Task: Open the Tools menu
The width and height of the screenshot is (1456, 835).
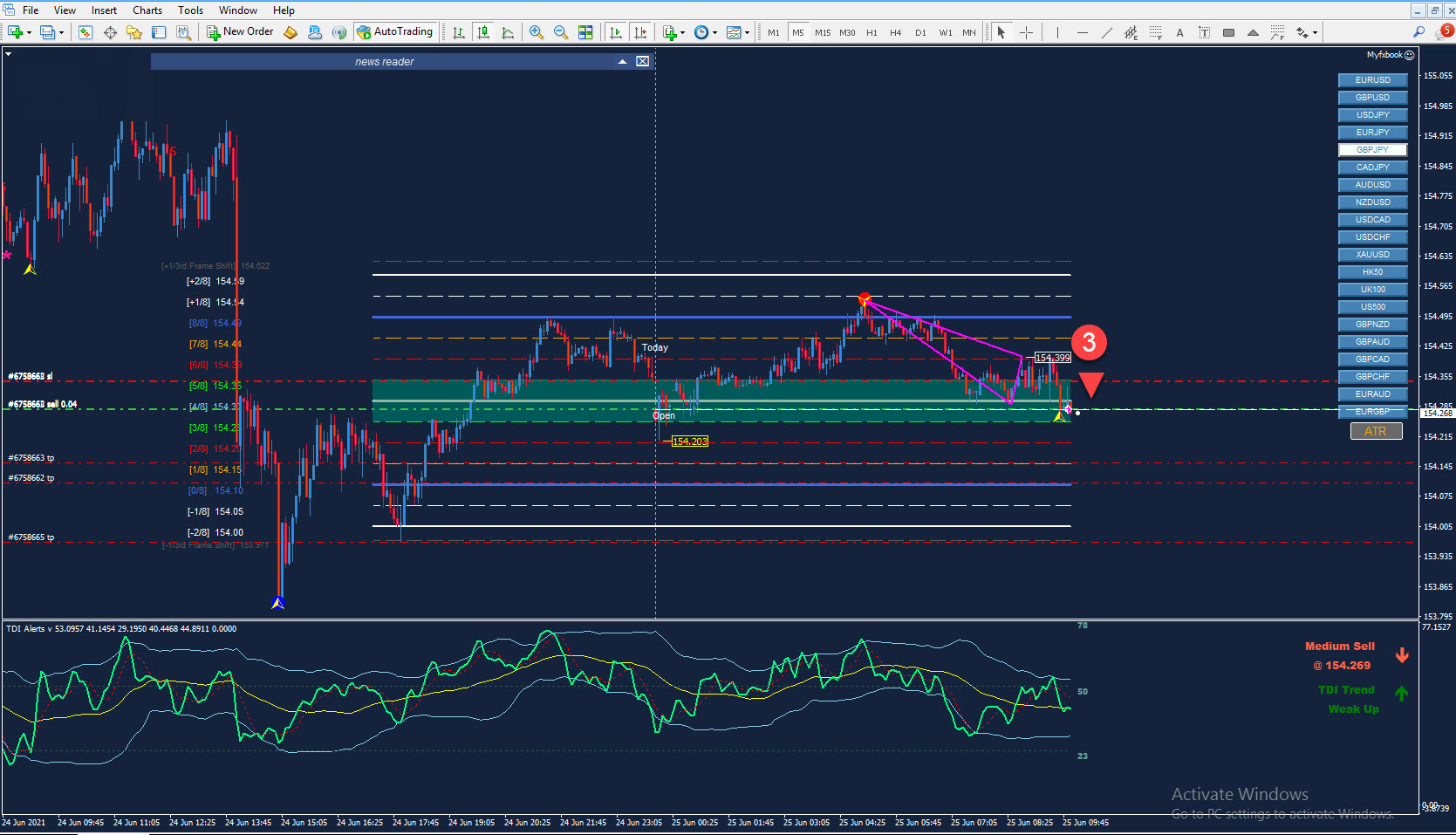Action: (190, 10)
